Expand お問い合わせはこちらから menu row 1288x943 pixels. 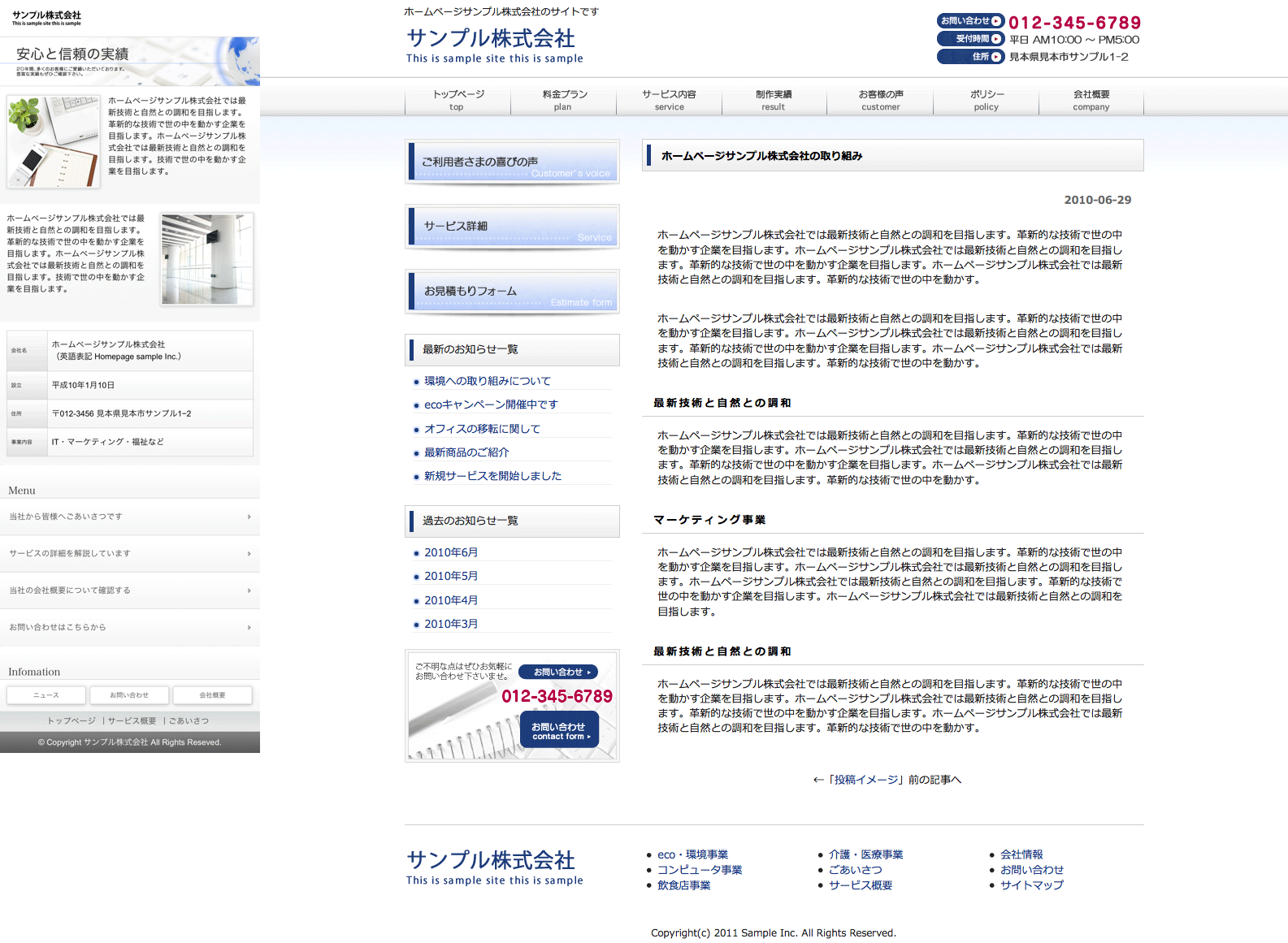tap(130, 628)
